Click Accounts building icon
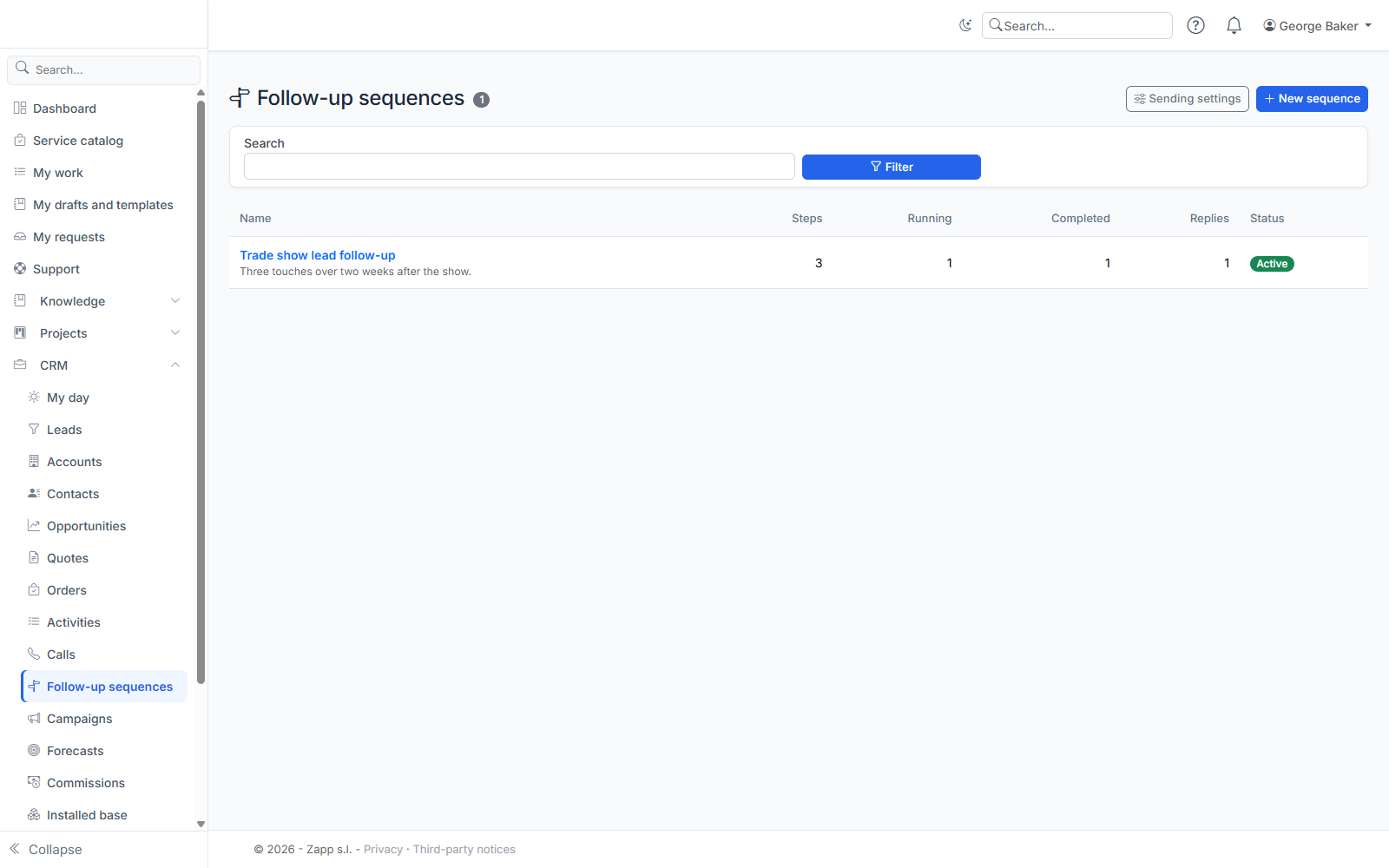Image resolution: width=1389 pixels, height=868 pixels. (34, 461)
